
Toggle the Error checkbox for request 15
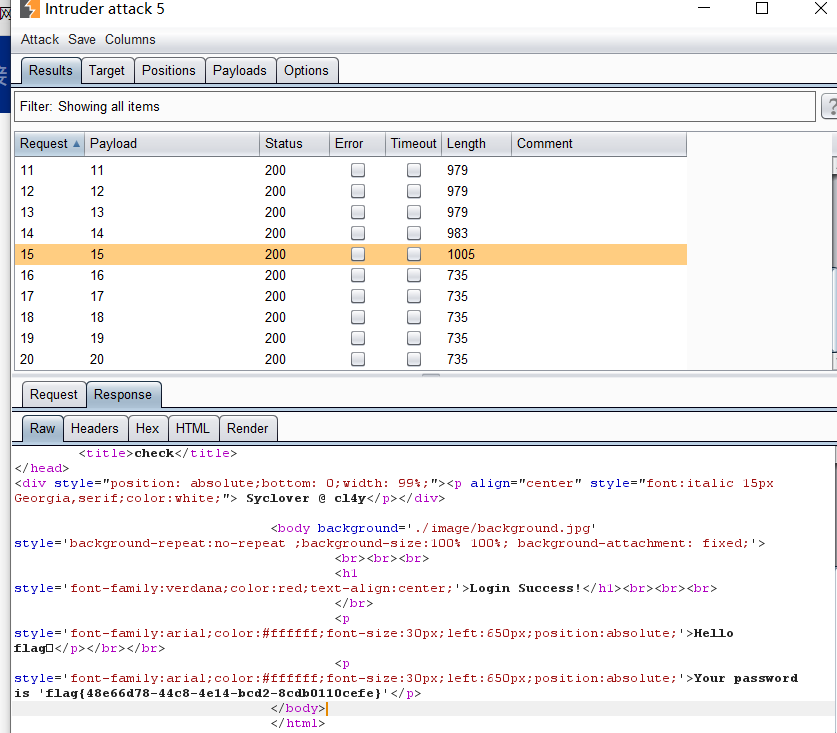coord(357,254)
